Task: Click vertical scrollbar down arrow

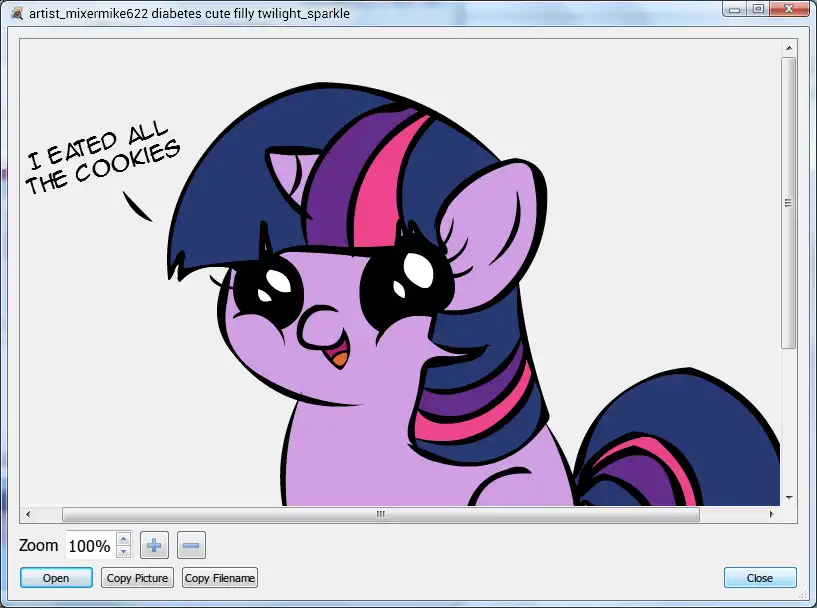Action: point(789,498)
